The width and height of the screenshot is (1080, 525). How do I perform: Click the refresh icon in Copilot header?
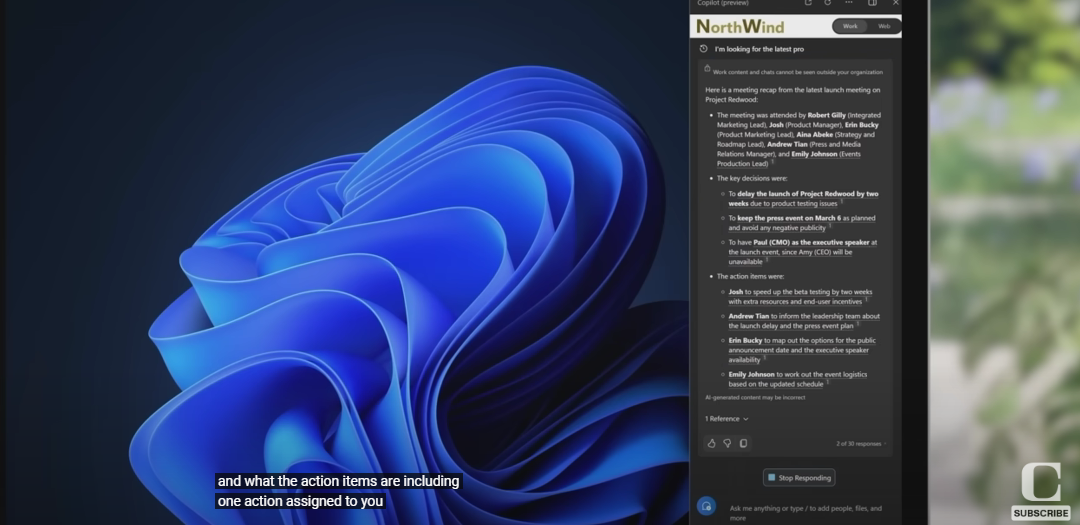coord(827,3)
